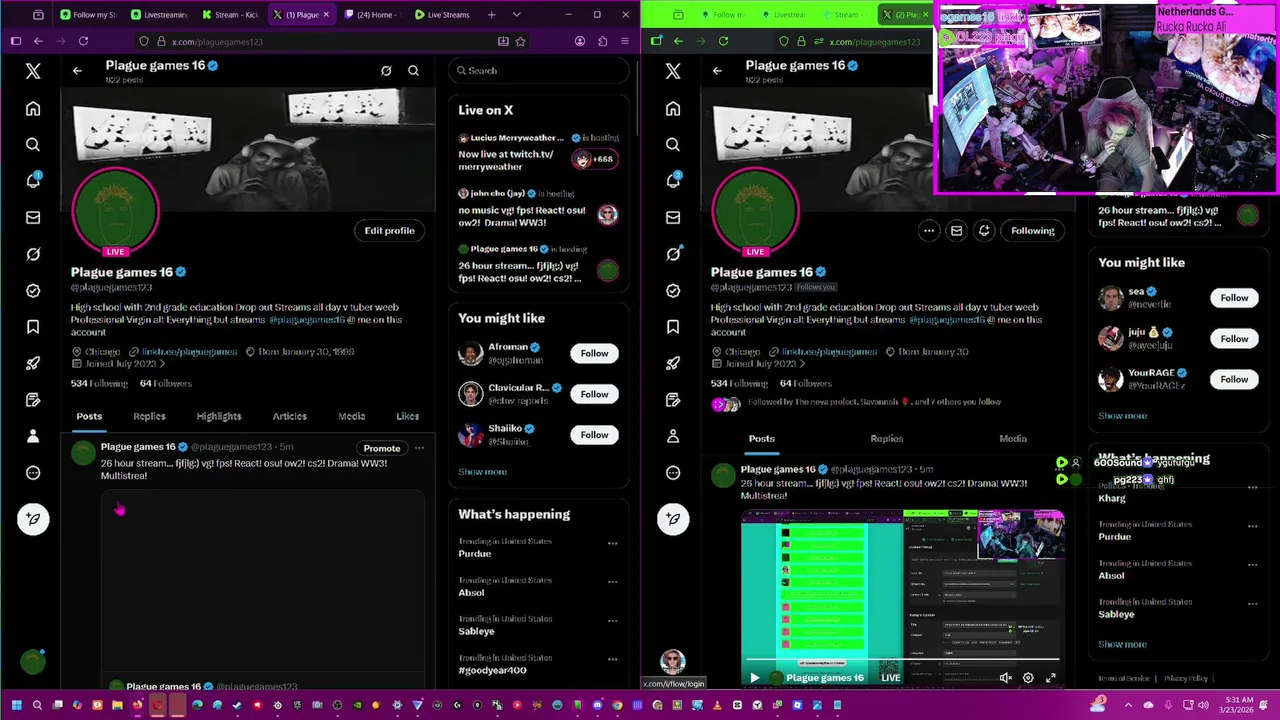Toggle sidebar button in left browser toolbar
The width and height of the screenshot is (1280, 720).
click(x=16, y=41)
